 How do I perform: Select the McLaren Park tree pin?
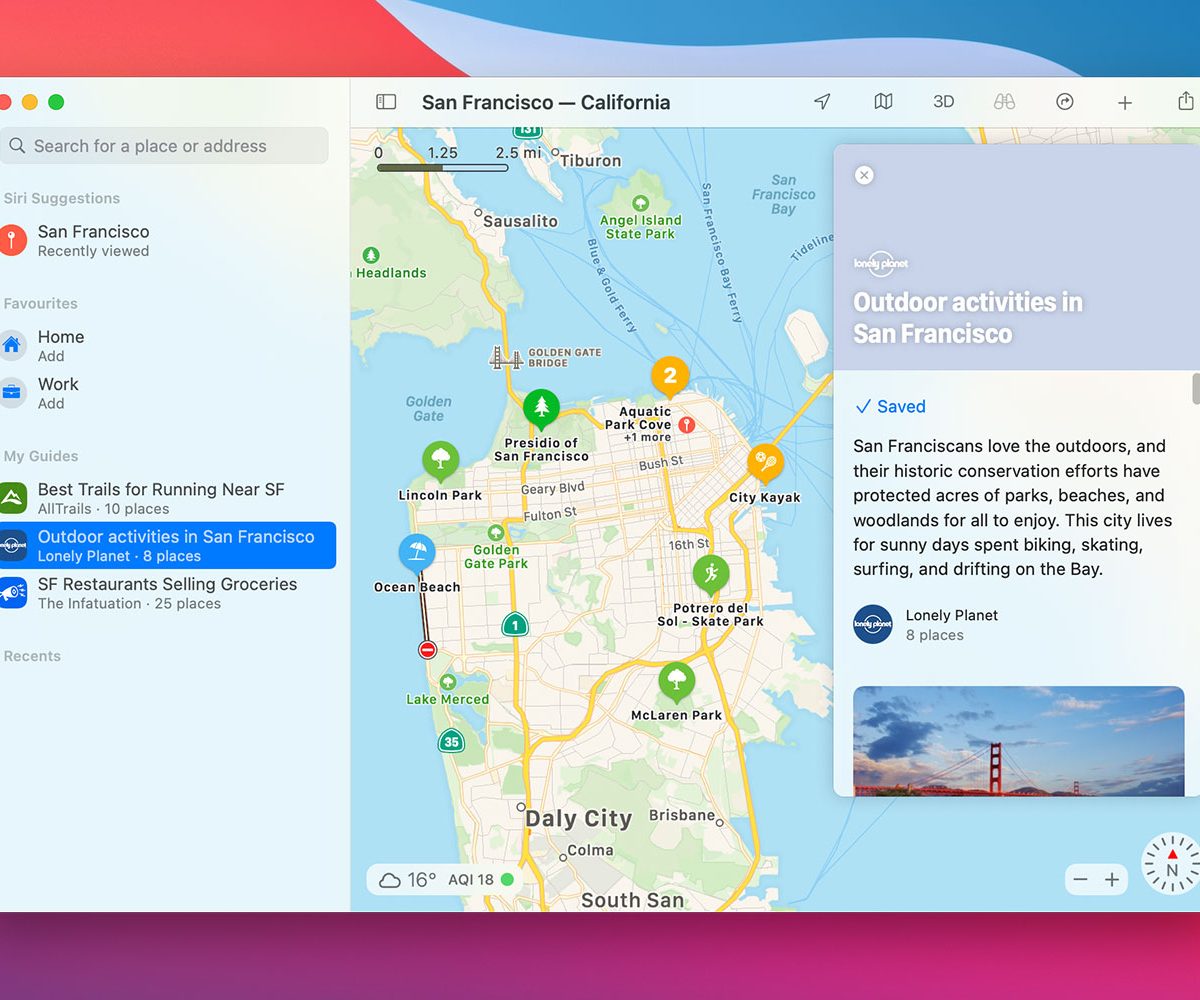pos(676,682)
